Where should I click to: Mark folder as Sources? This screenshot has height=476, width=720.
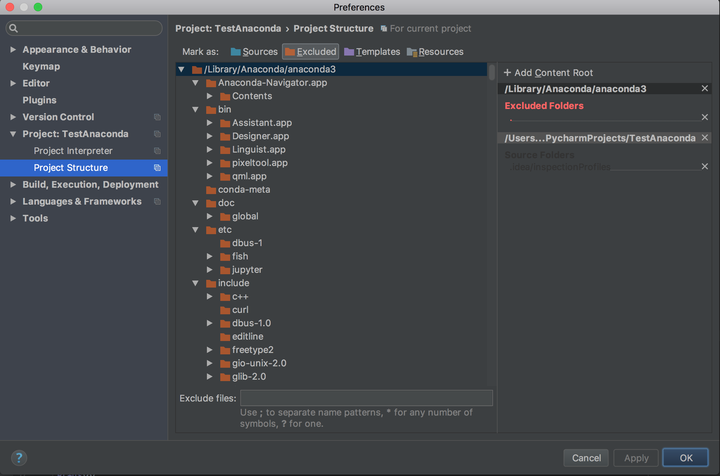(x=254, y=52)
